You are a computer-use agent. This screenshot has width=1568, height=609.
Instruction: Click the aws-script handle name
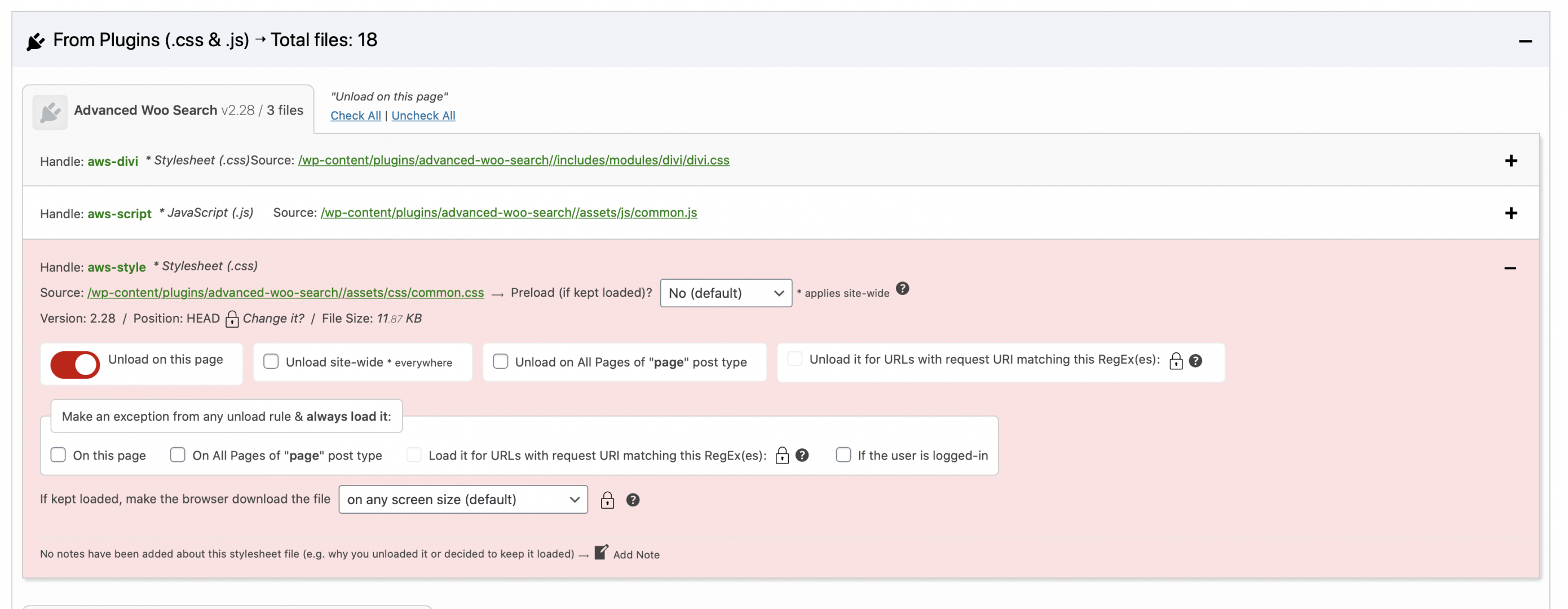pos(120,214)
